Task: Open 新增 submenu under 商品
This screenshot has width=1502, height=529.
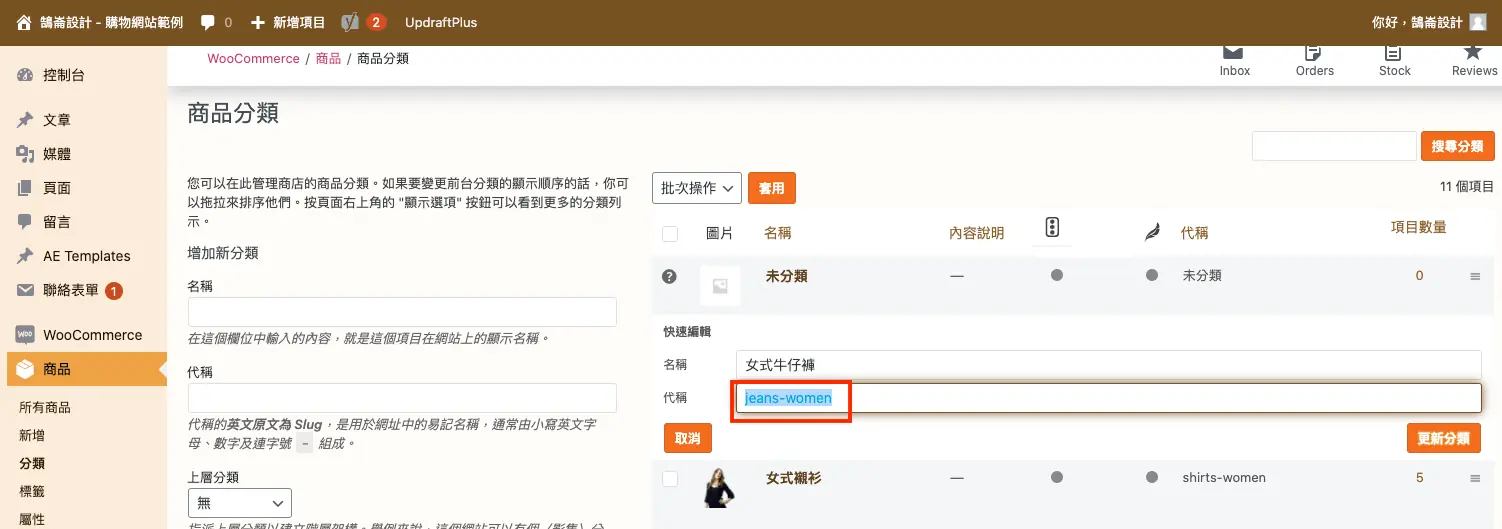Action: click(32, 435)
